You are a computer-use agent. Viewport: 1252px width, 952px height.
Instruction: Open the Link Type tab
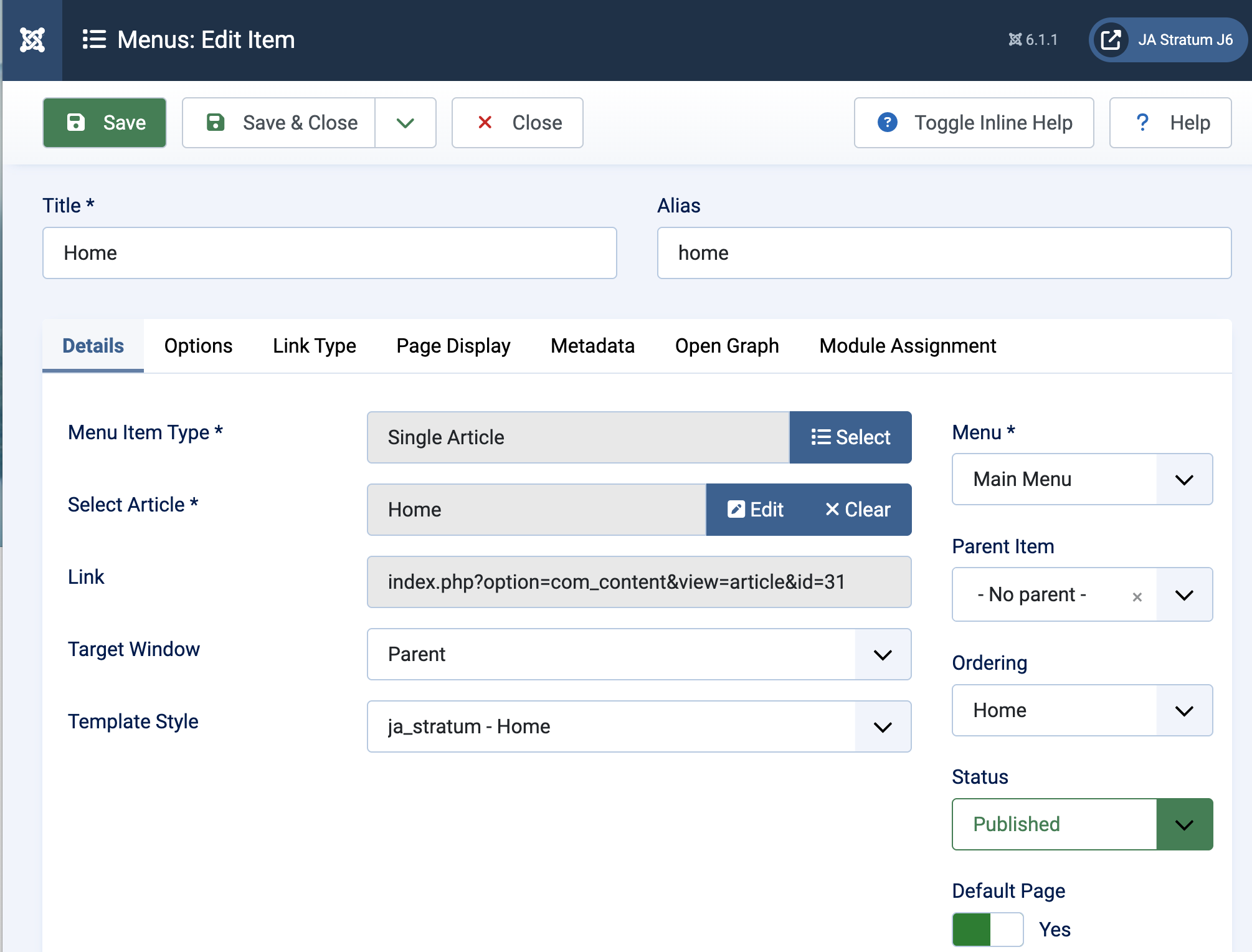click(x=315, y=346)
